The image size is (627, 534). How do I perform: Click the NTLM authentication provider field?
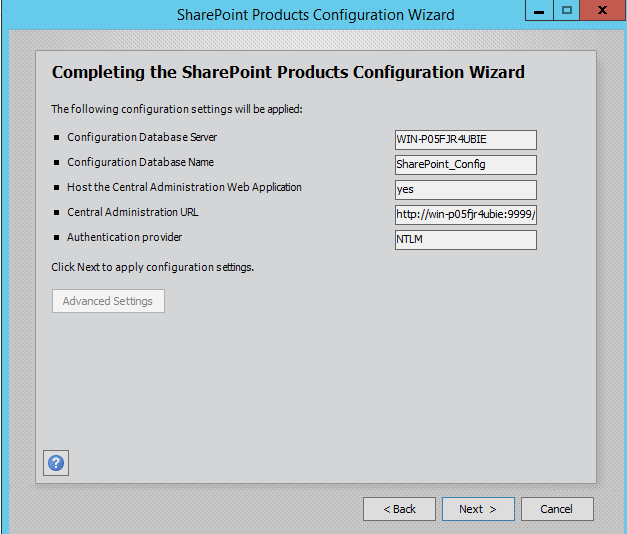pyautogui.click(x=466, y=240)
